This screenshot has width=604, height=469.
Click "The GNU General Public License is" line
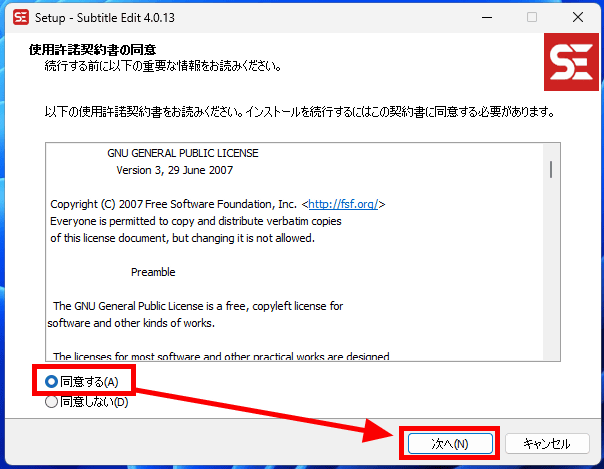click(x=198, y=306)
